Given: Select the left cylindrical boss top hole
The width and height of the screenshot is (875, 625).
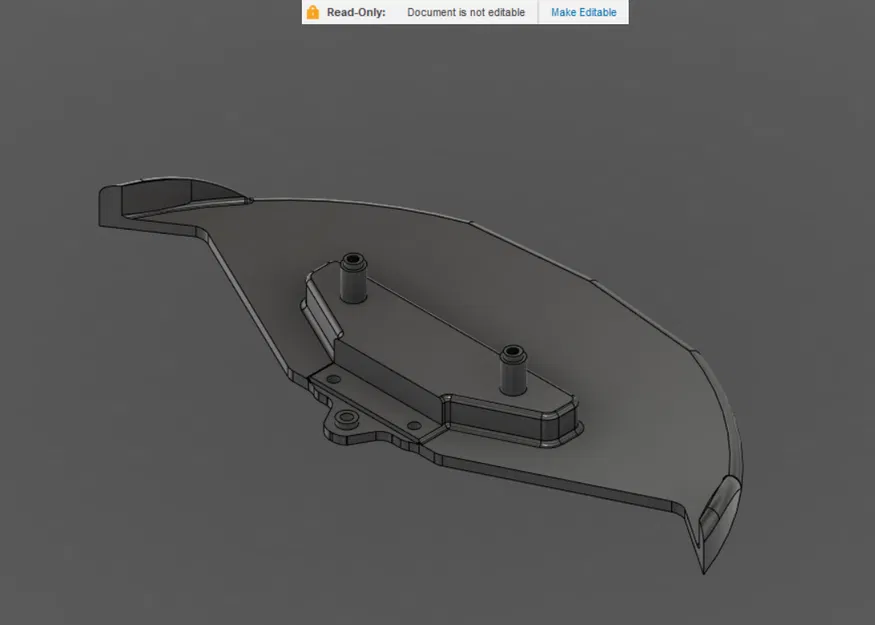Looking at the screenshot, I should pos(353,259).
